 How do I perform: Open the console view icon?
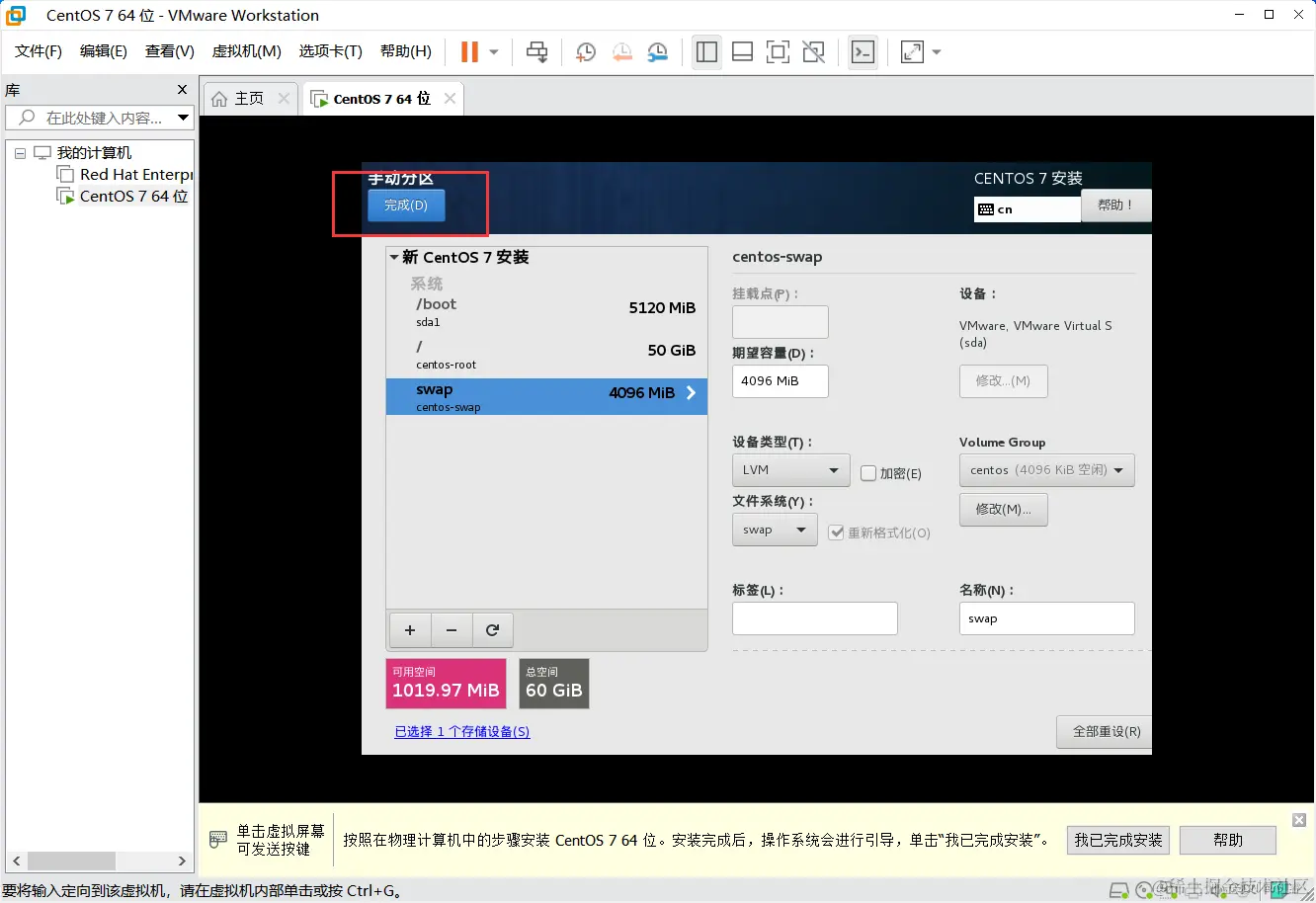863,51
